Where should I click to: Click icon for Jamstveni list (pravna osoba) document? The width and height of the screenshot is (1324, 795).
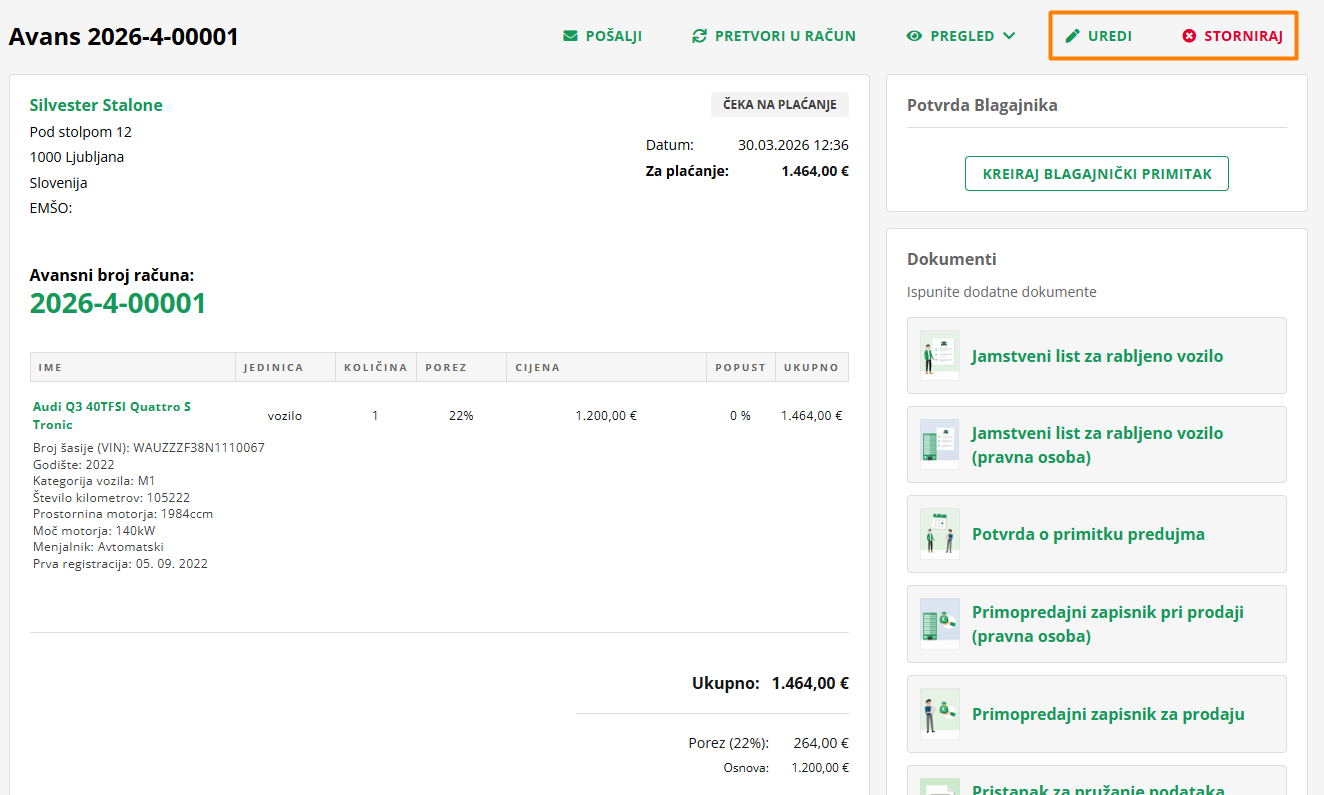(940, 445)
